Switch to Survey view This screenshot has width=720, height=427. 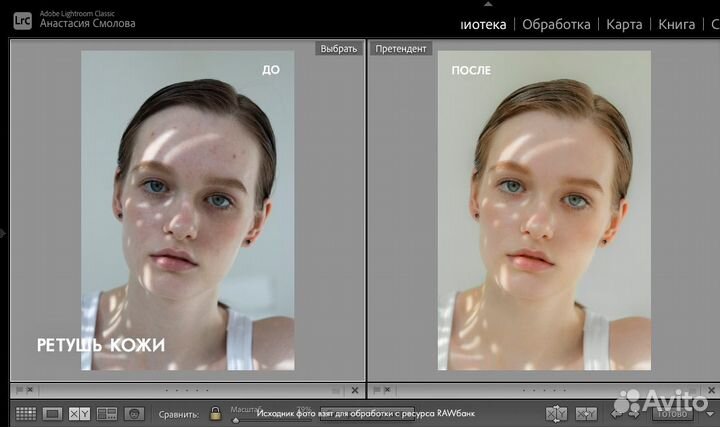[x=107, y=414]
